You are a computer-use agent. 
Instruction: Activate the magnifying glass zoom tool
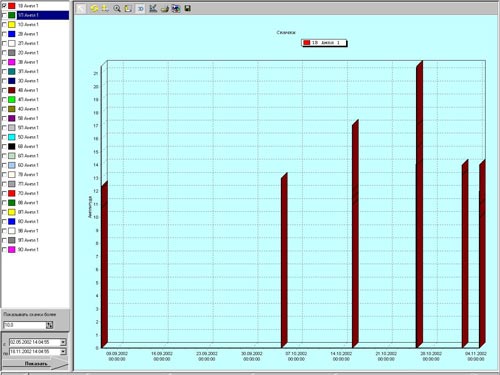(117, 9)
